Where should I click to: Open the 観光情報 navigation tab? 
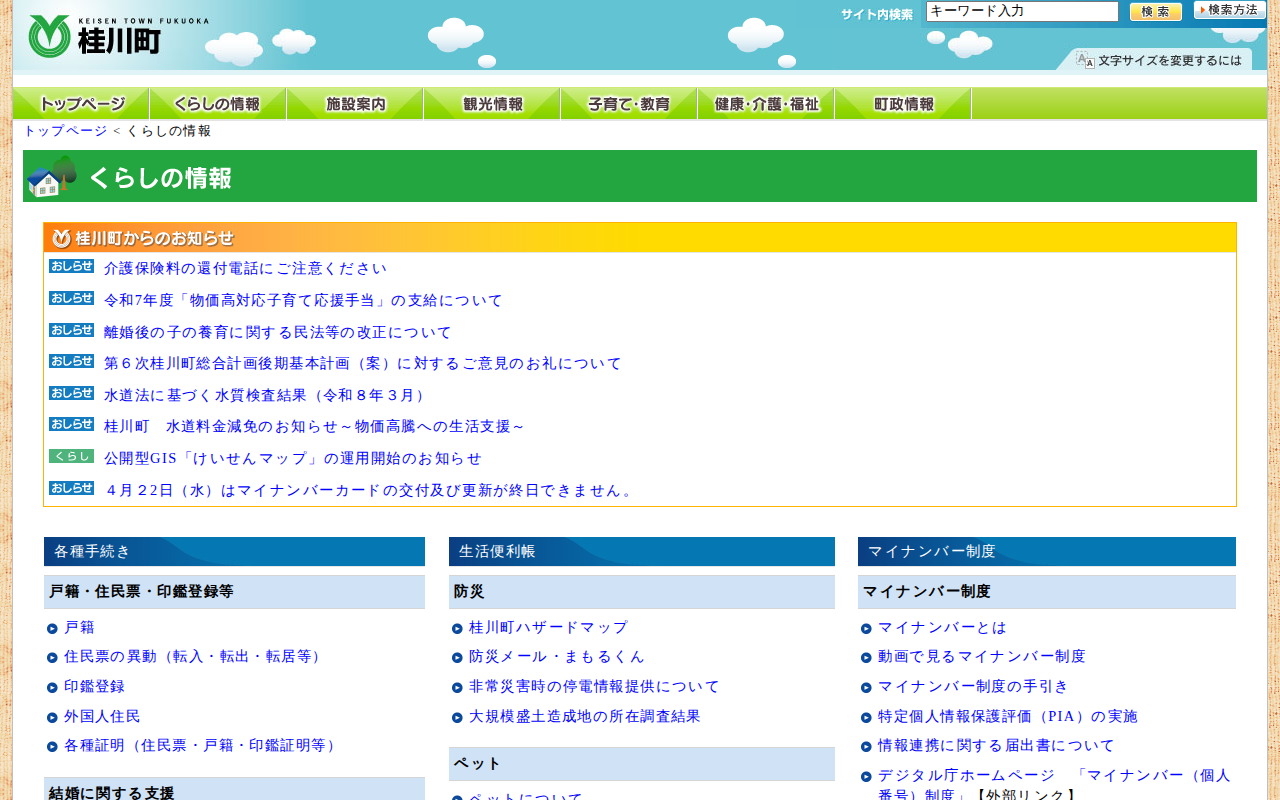click(492, 104)
